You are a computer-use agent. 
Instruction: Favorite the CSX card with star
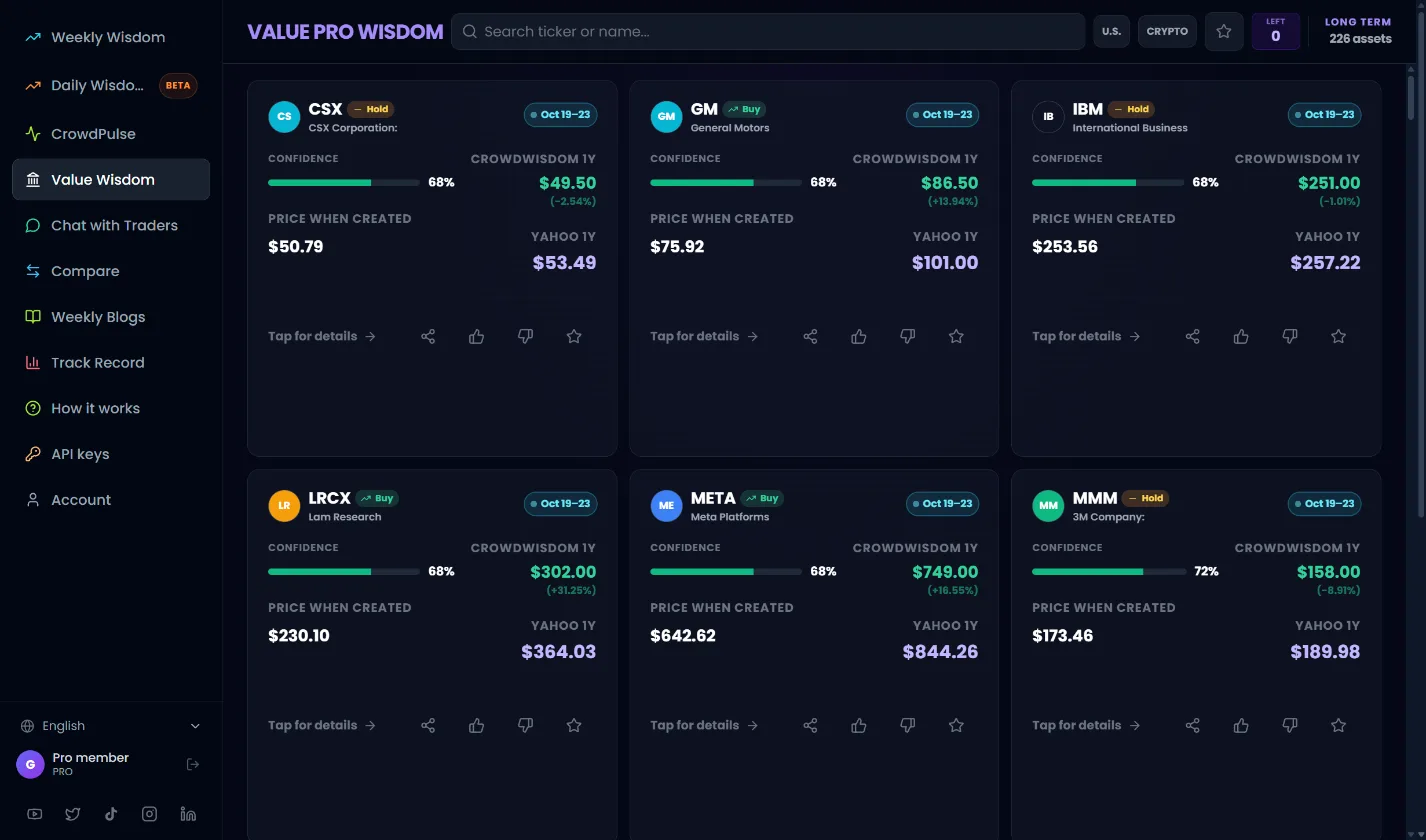pyautogui.click(x=574, y=337)
